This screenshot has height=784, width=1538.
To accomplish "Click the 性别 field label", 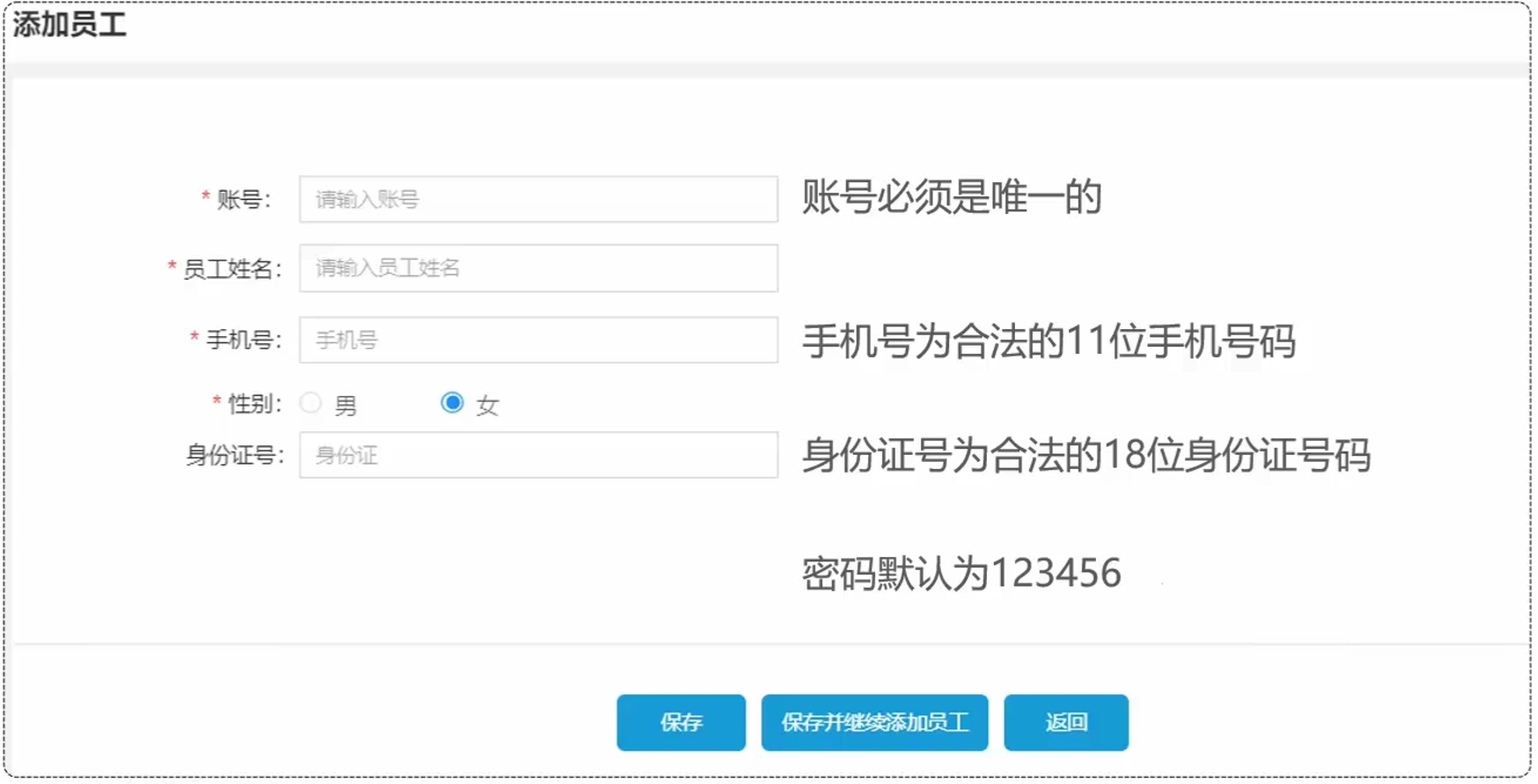I will pos(254,404).
